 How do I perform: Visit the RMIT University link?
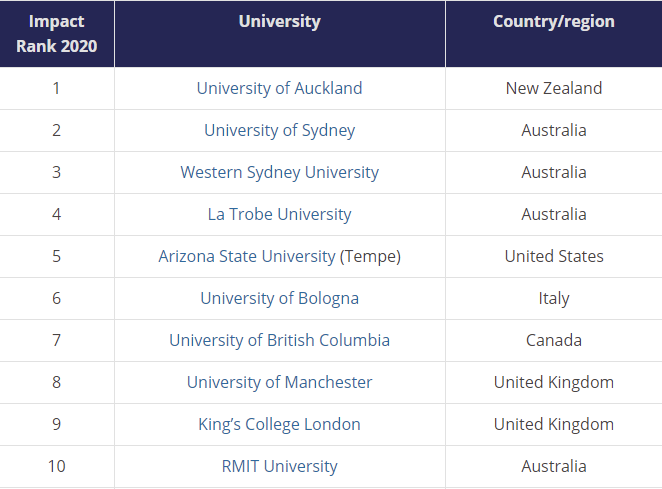[x=279, y=466]
